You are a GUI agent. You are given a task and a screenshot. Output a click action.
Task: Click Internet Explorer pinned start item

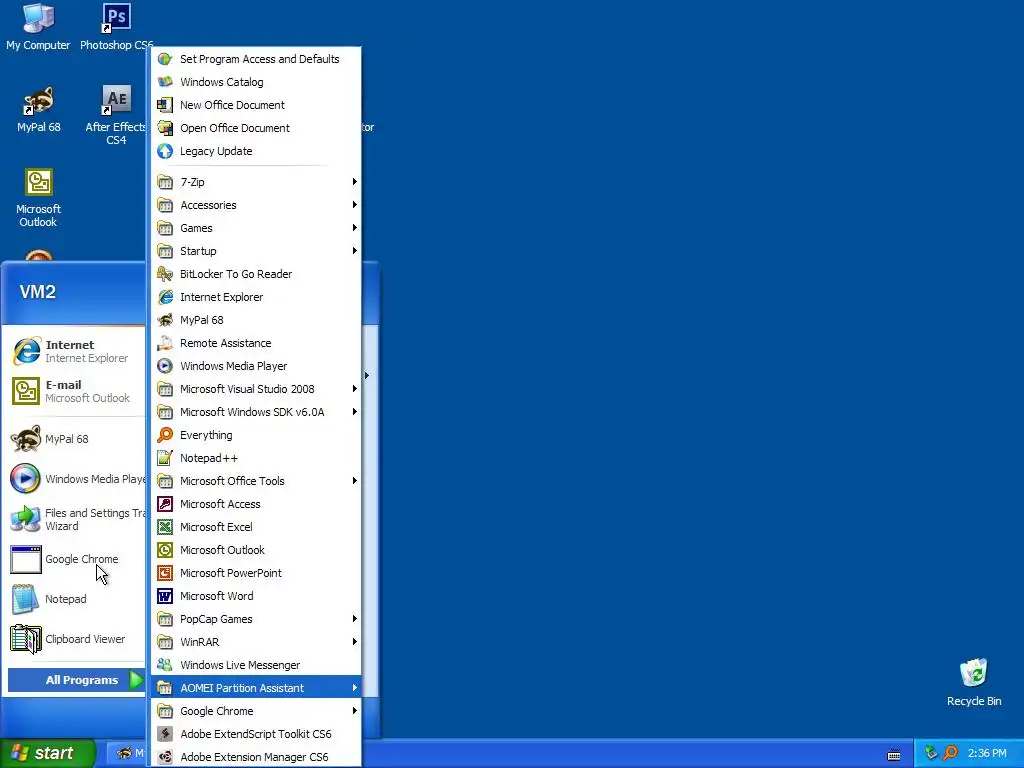click(x=76, y=351)
